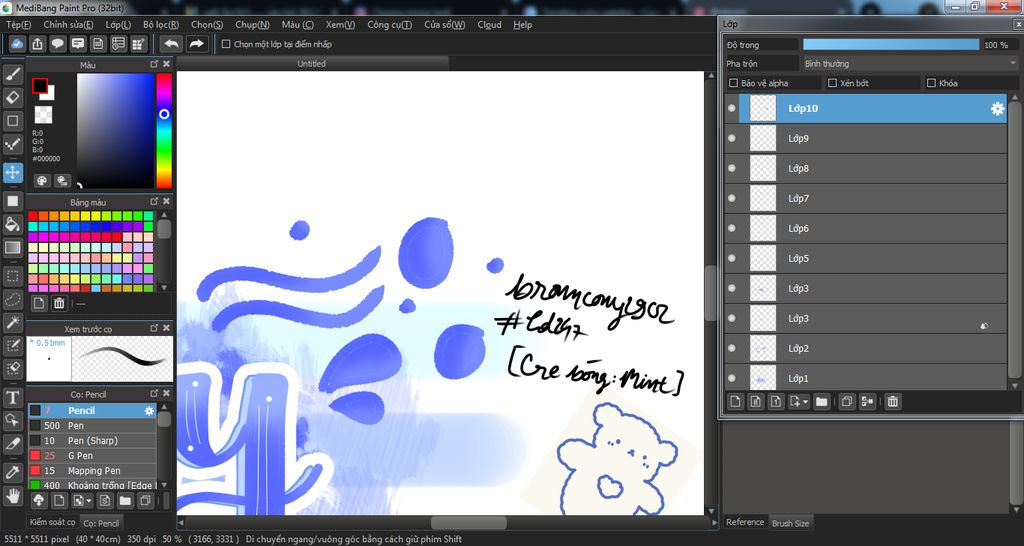Open the 'Pha trộn' blend mode dropdown
The width and height of the screenshot is (1024, 546).
point(910,63)
